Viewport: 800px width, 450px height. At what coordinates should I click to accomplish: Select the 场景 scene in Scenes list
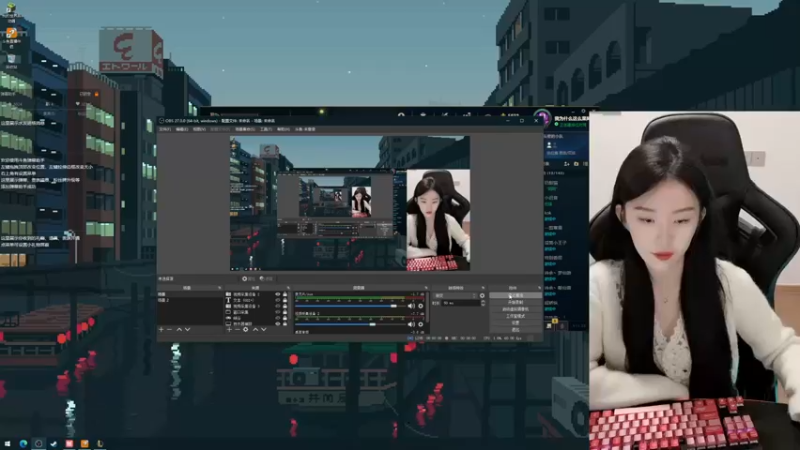click(190, 294)
